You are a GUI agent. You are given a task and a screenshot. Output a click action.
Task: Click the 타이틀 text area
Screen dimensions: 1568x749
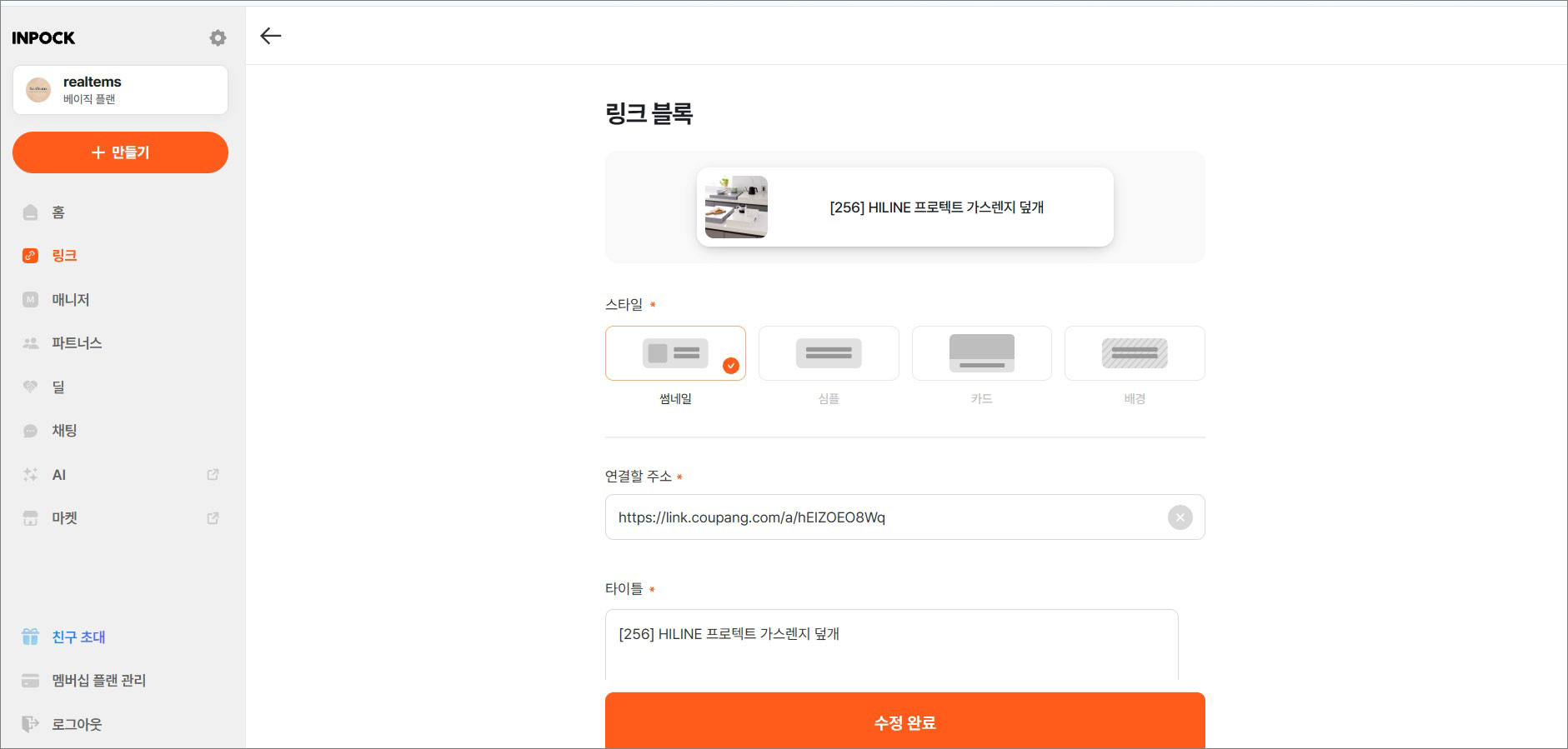click(x=891, y=645)
